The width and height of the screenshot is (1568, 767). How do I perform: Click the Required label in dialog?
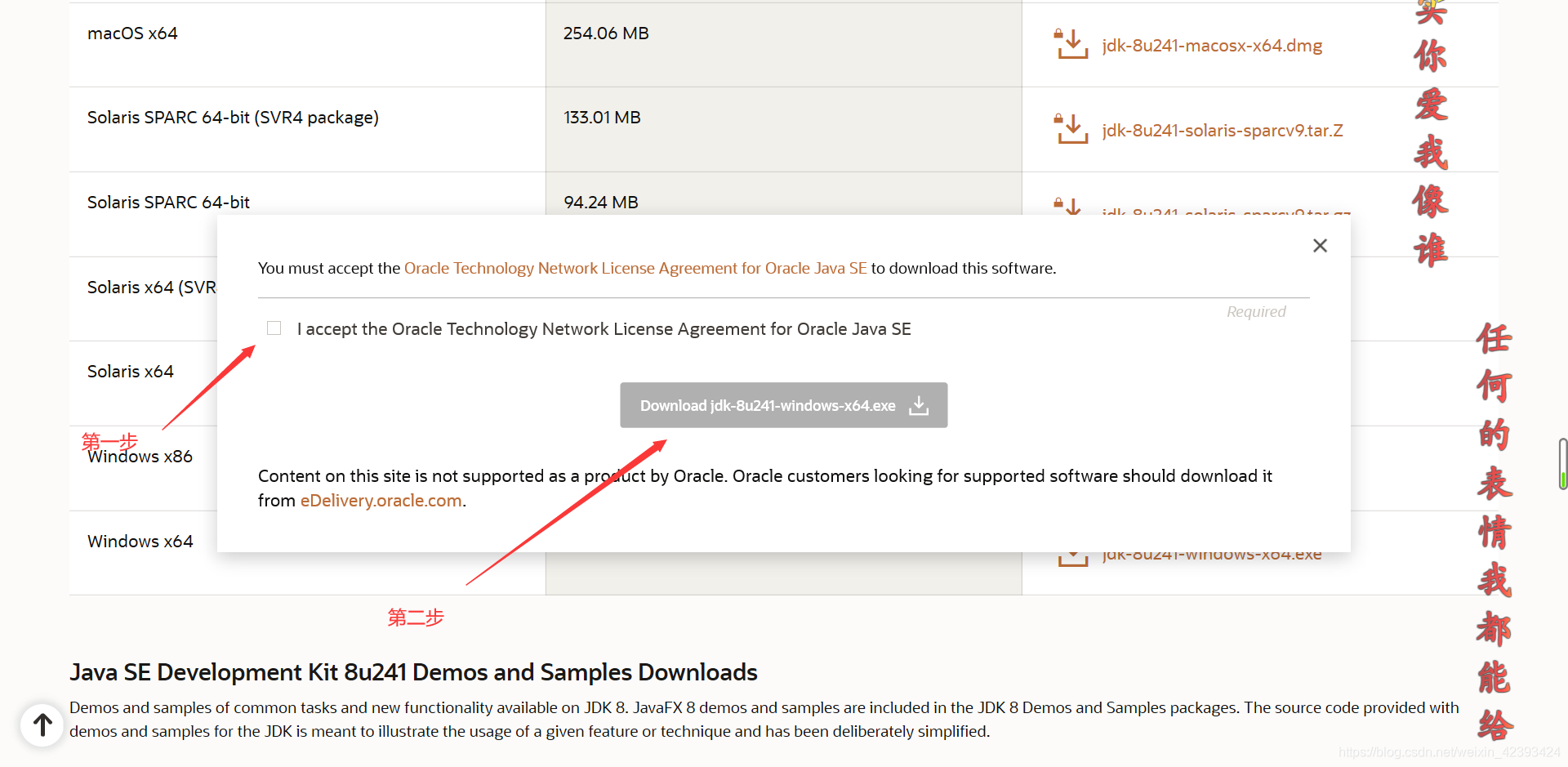(x=1256, y=312)
